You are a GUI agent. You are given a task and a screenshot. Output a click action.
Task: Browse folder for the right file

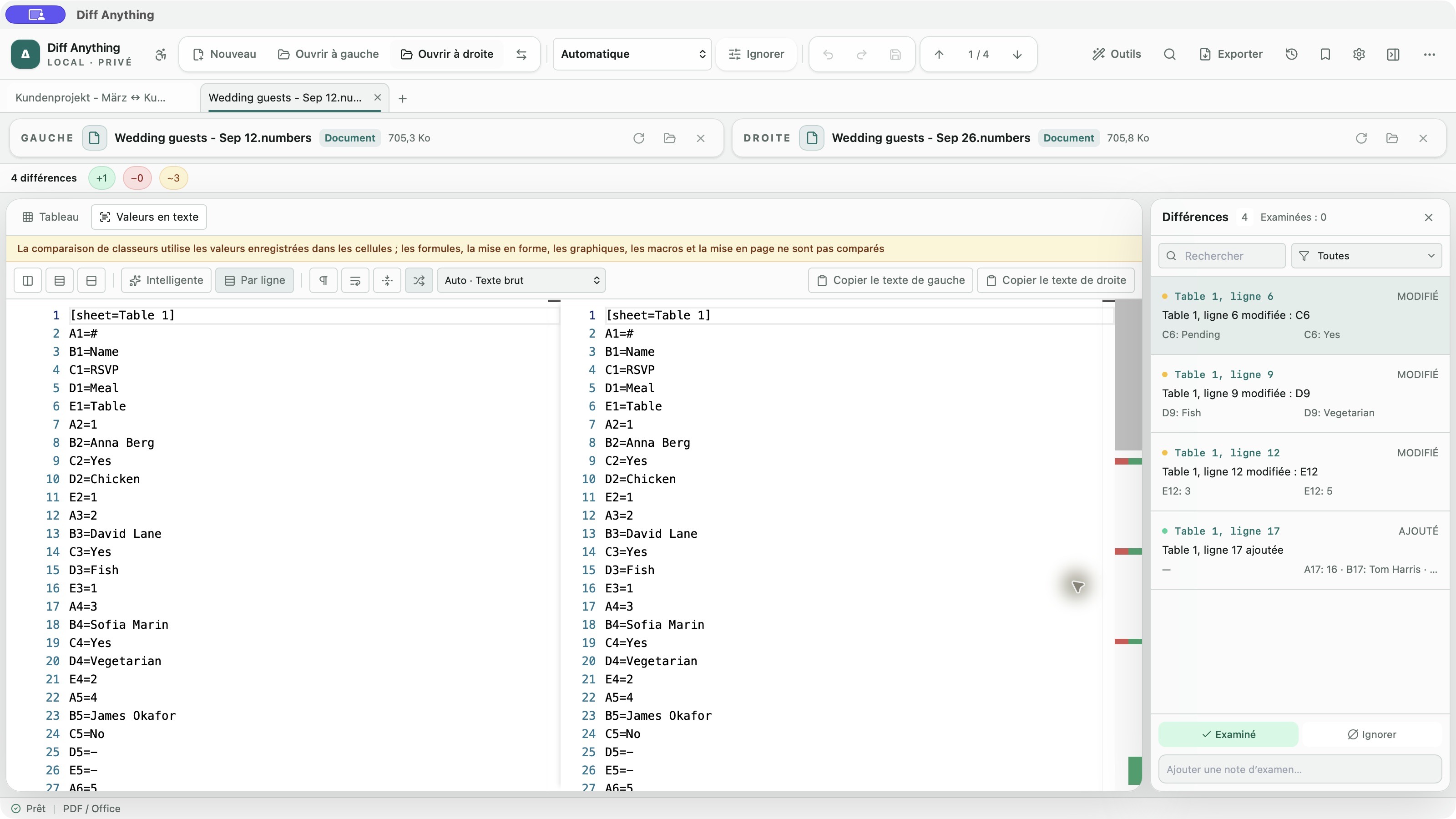pyautogui.click(x=1392, y=138)
